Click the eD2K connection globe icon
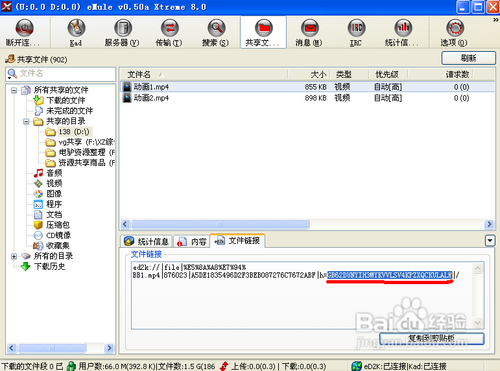The height and width of the screenshot is (371, 500). coord(356,366)
